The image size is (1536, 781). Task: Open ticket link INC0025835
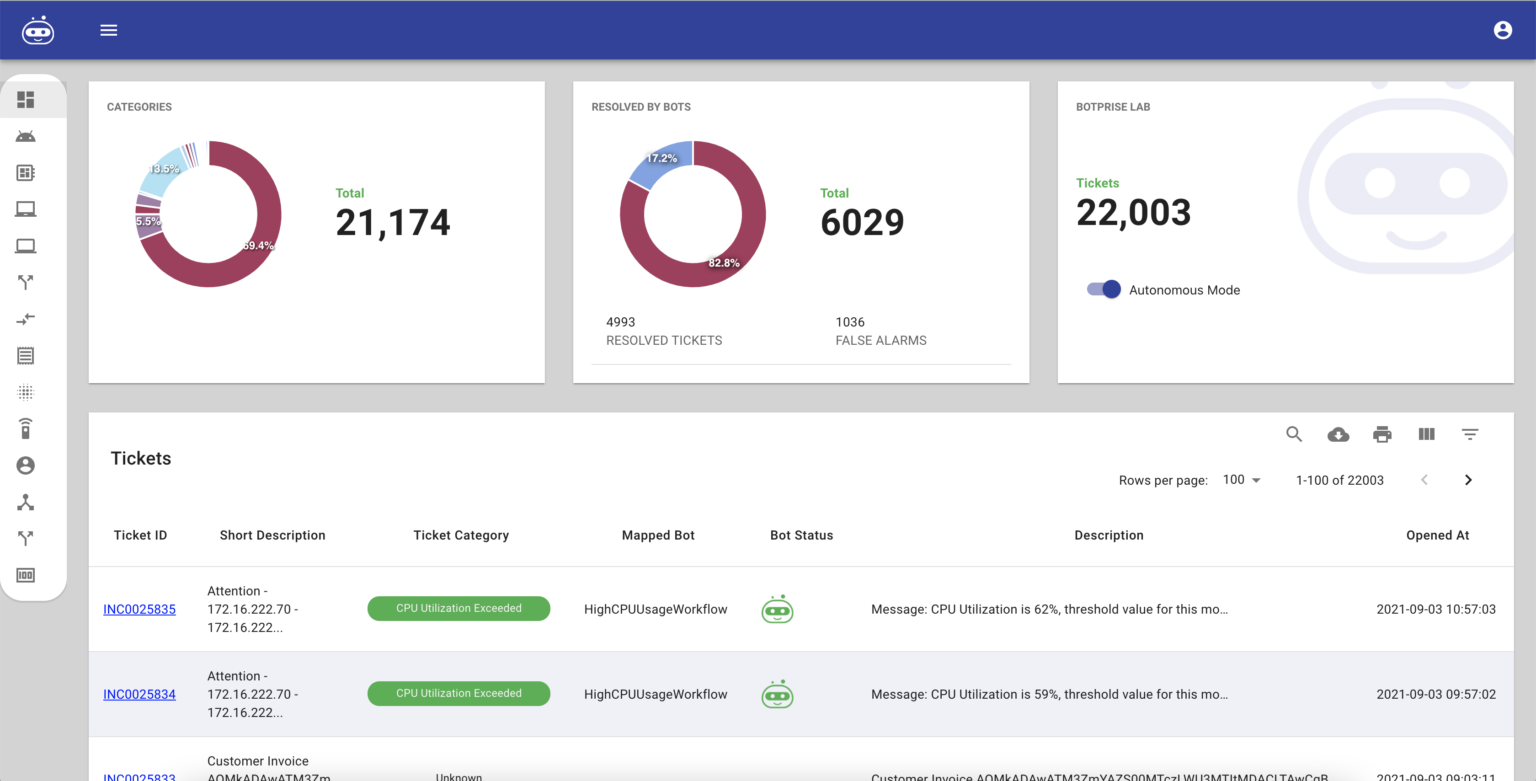pos(139,609)
